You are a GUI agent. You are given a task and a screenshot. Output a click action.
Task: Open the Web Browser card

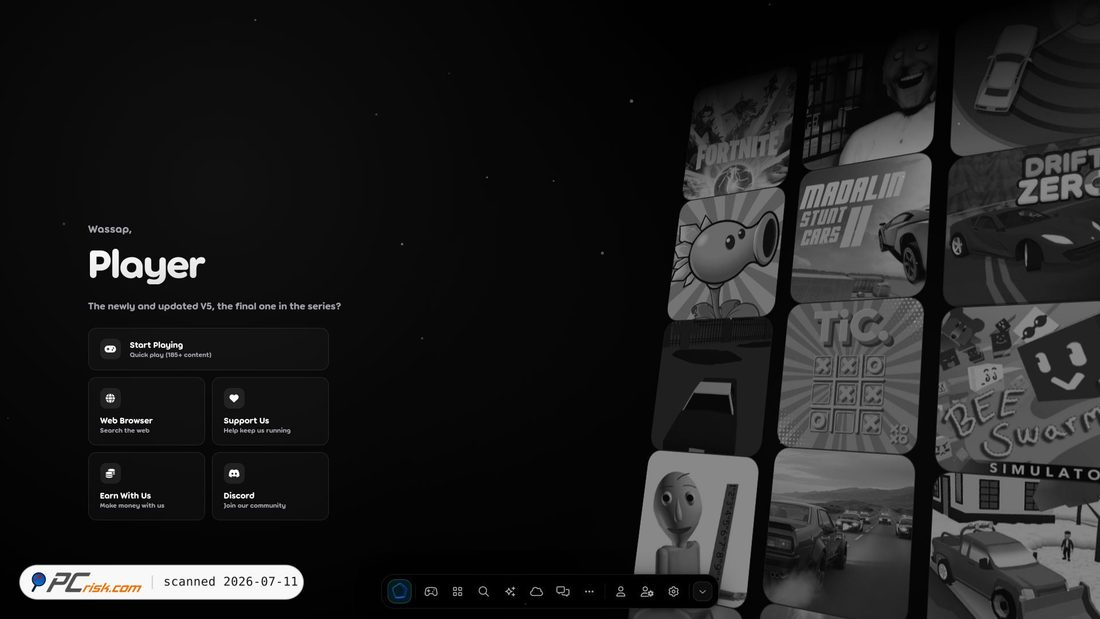pyautogui.click(x=147, y=411)
